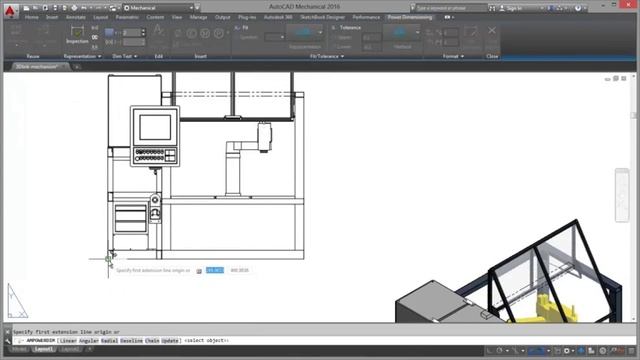Click the Lower tolerance value field
Screen dimensions: 640x360
(x=371, y=47)
